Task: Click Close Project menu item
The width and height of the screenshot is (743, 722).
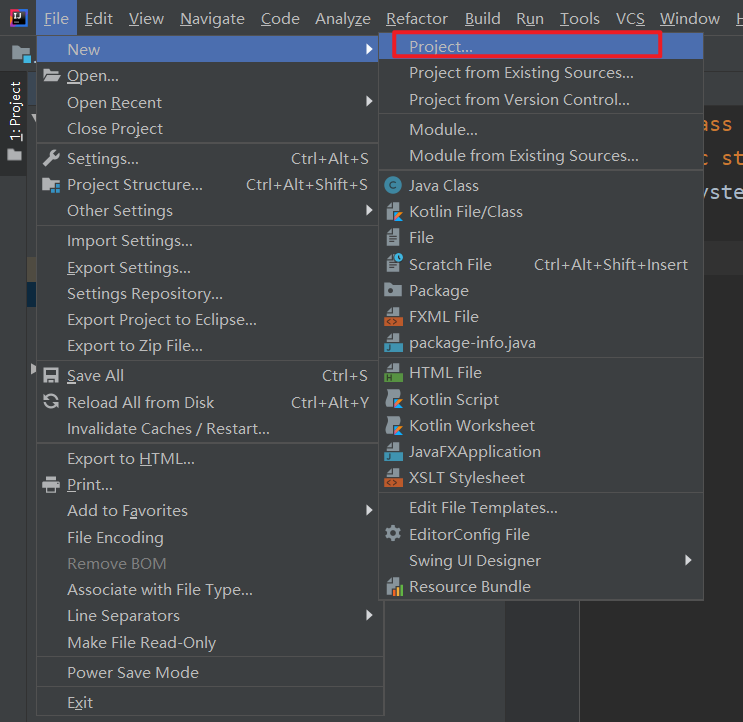Action: (x=208, y=128)
